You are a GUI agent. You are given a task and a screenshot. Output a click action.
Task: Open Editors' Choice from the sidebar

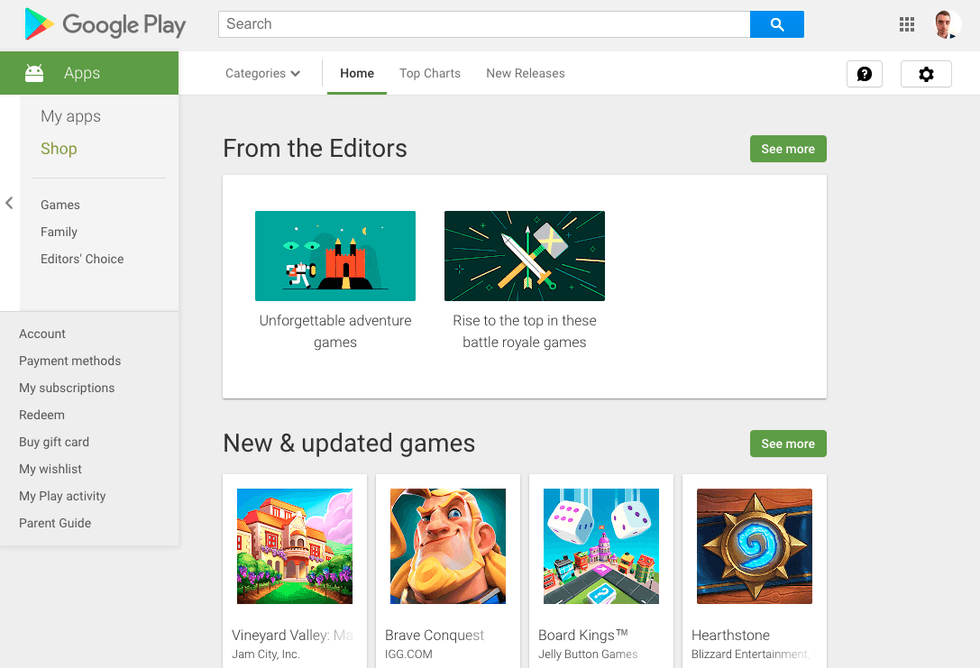(81, 258)
